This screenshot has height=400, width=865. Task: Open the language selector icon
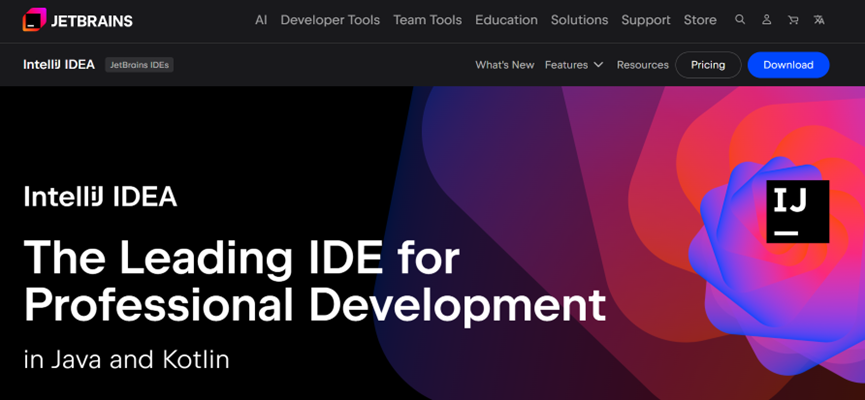click(819, 20)
